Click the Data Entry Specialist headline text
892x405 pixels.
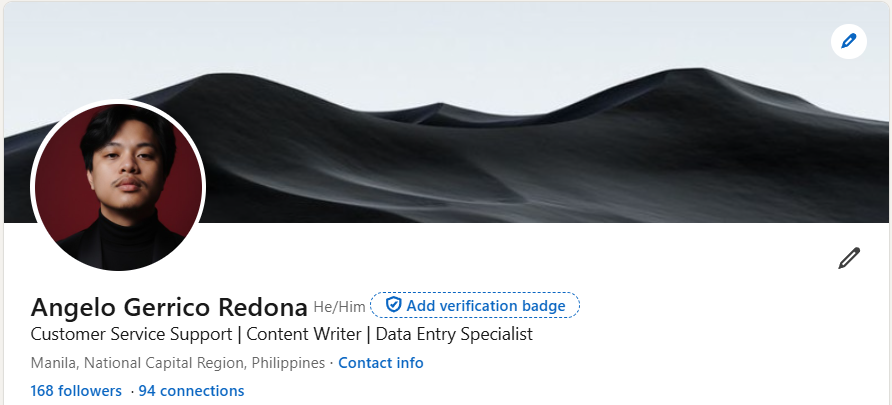454,334
